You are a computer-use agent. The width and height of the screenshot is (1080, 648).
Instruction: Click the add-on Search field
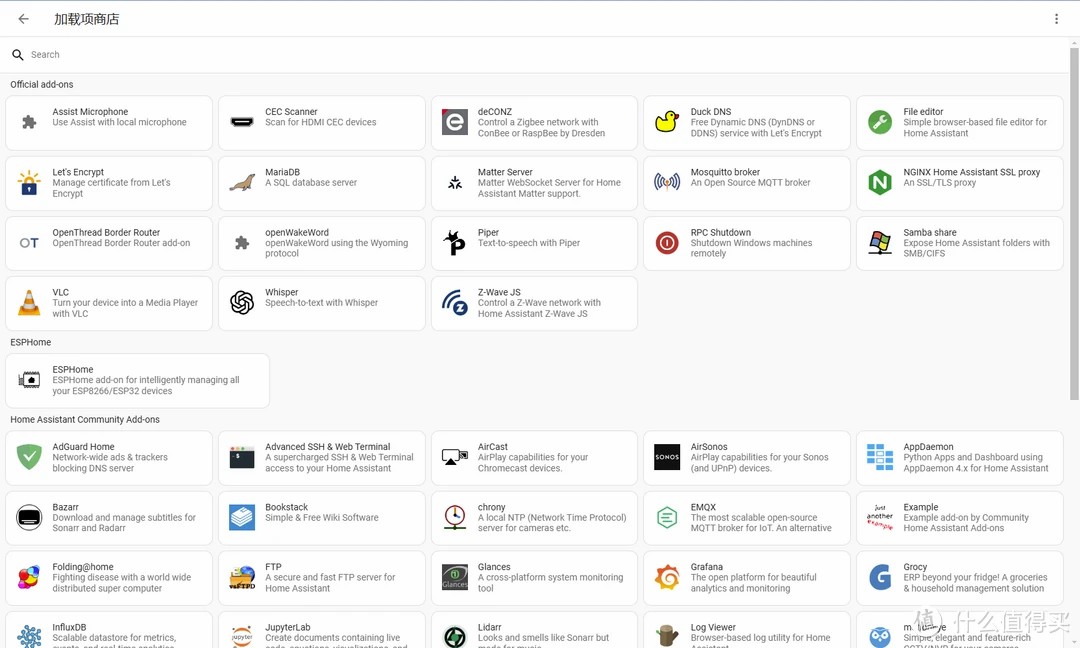point(300,55)
